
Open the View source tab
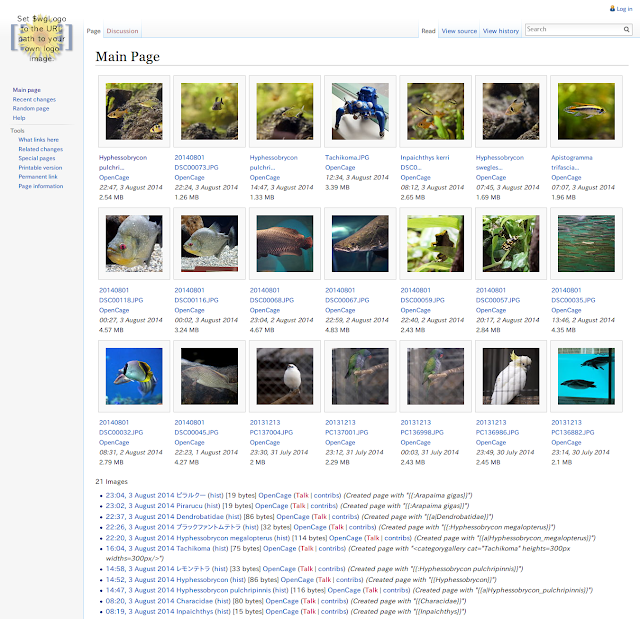click(459, 31)
